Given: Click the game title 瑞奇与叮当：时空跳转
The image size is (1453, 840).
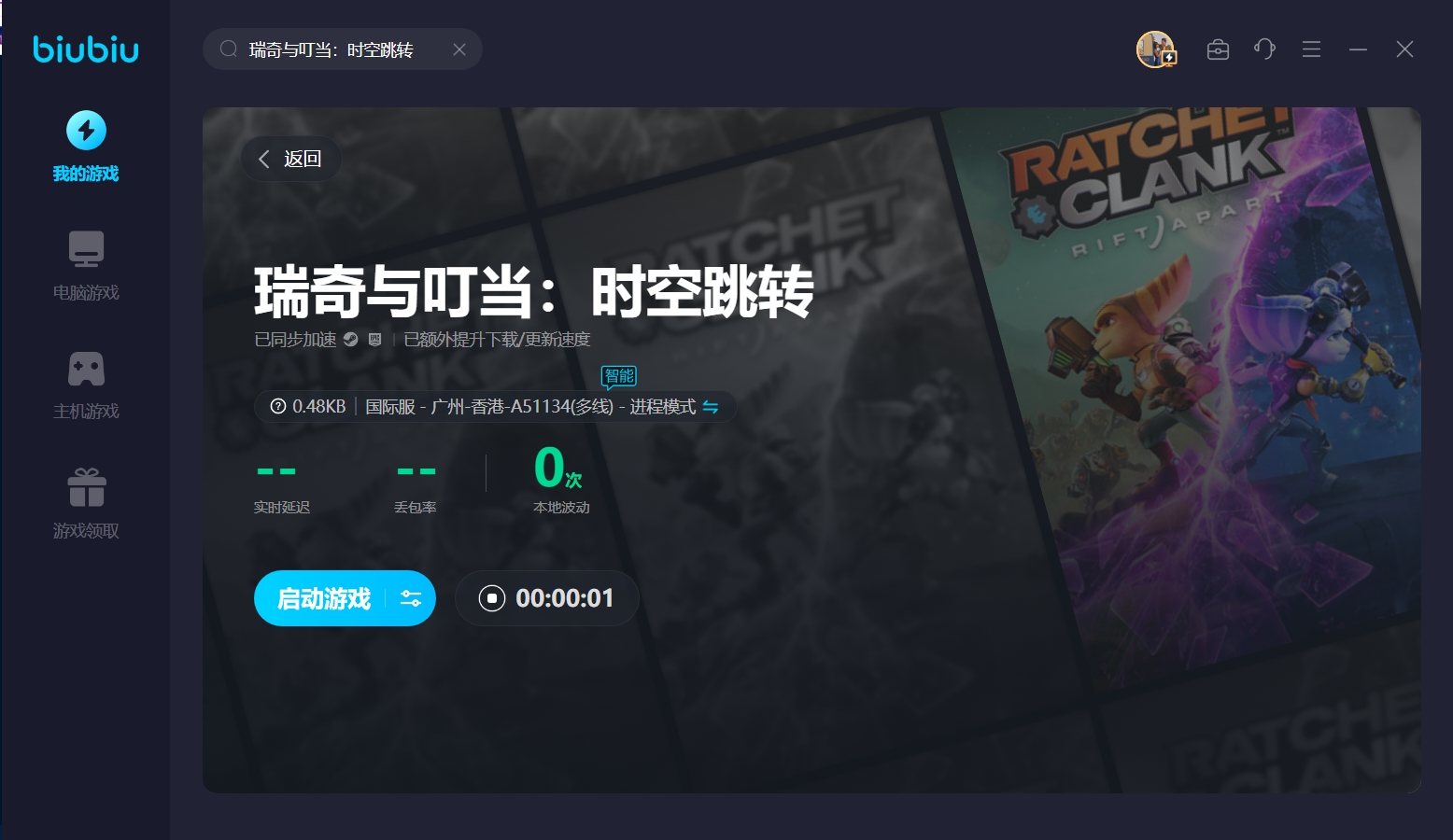Looking at the screenshot, I should (x=534, y=291).
